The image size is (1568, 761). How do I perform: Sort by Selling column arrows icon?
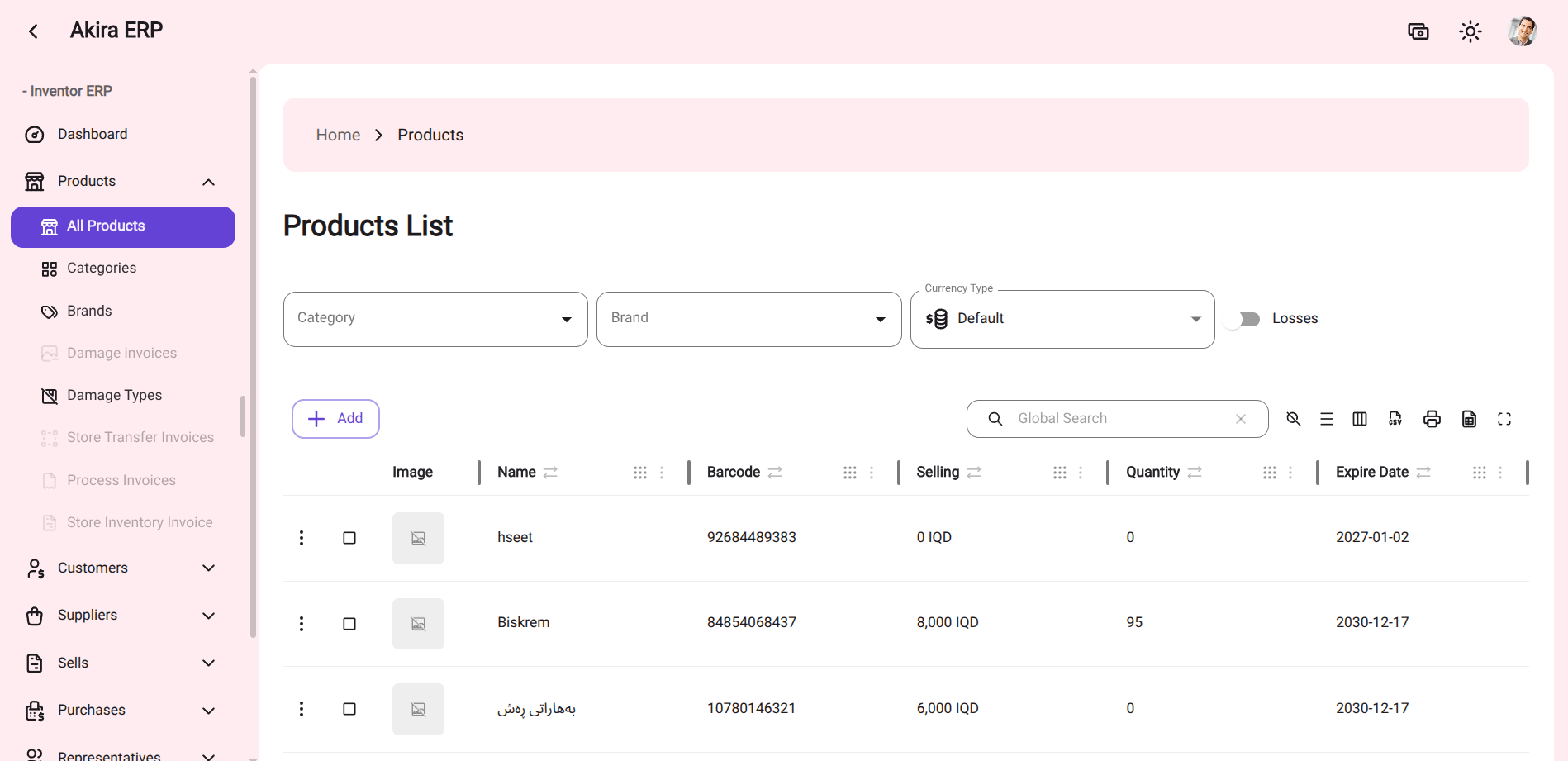974,473
